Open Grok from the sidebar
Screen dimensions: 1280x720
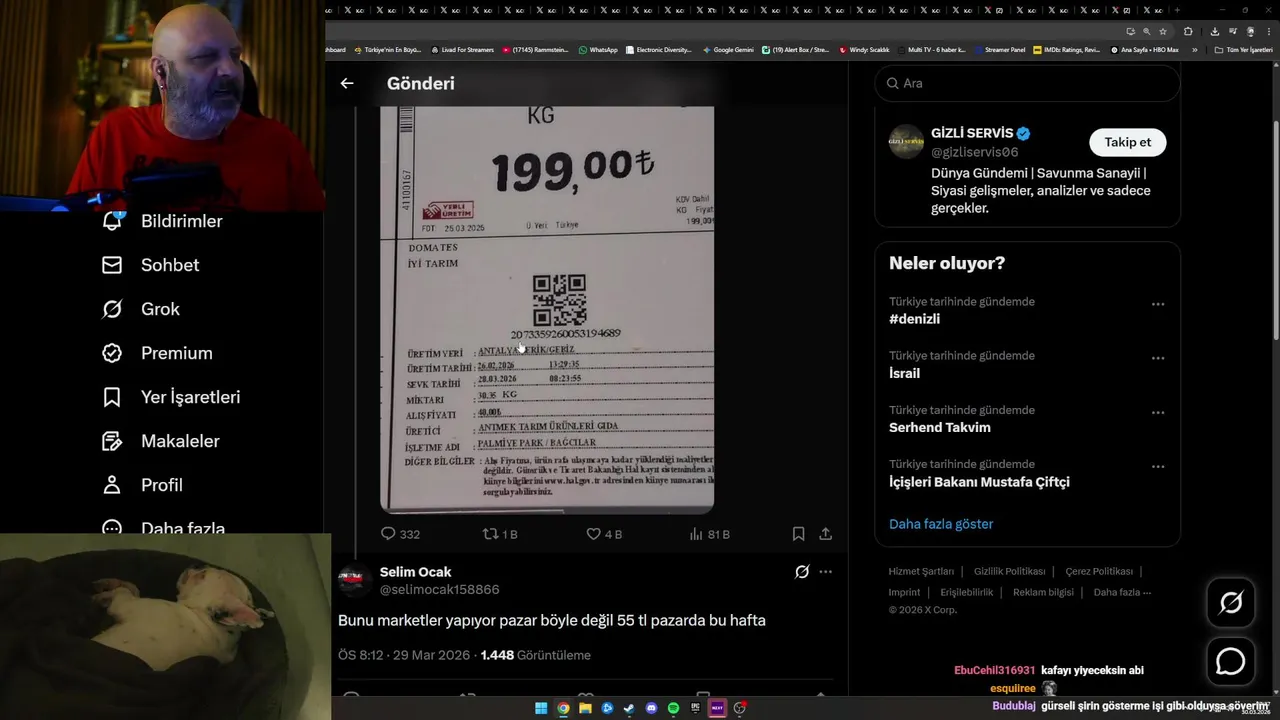click(x=141, y=309)
